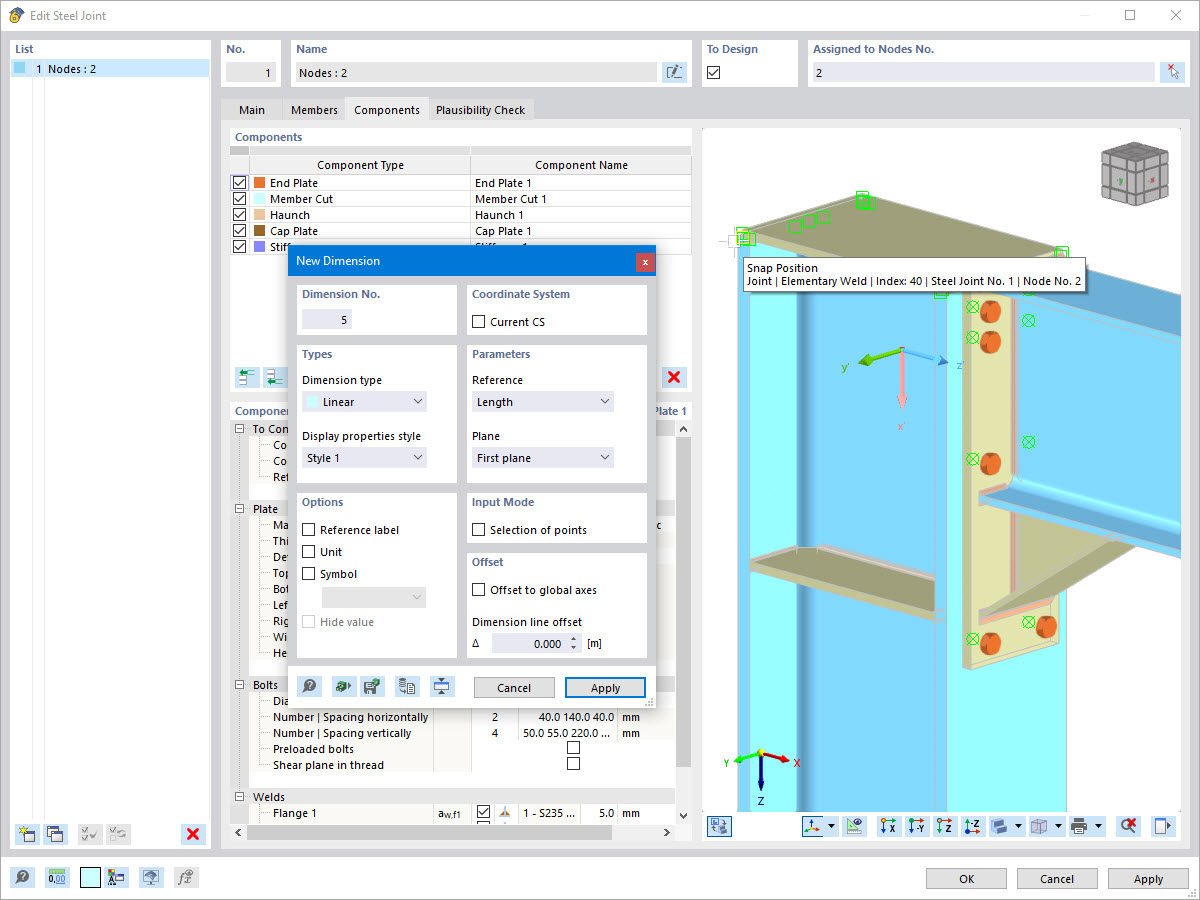The width and height of the screenshot is (1200, 900).
Task: Enable the Reference label option
Action: (x=309, y=529)
